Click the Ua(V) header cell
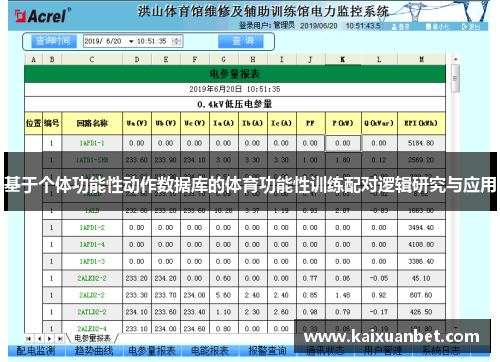500x362 pixels. (137, 123)
